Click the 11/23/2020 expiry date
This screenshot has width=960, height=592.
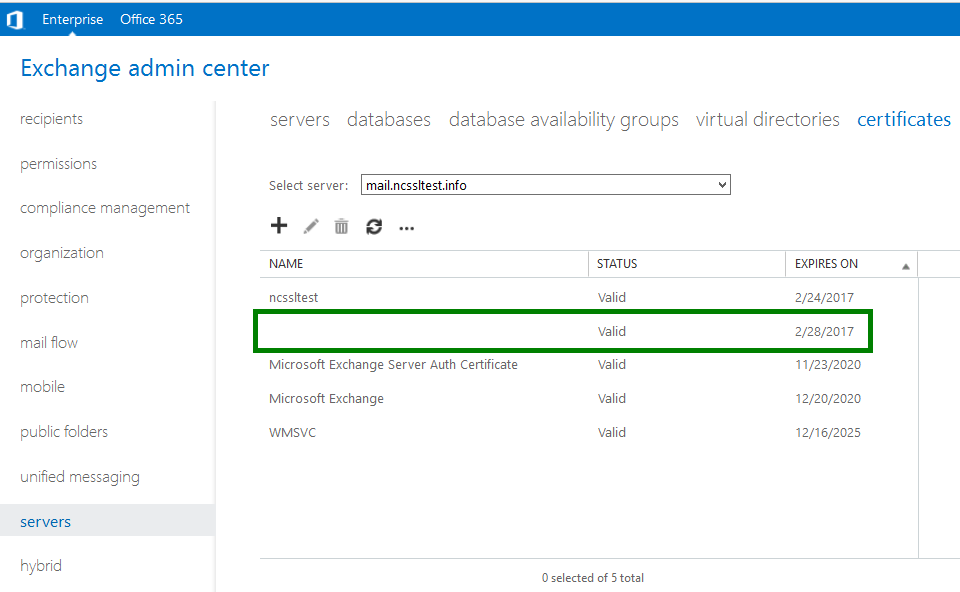828,365
